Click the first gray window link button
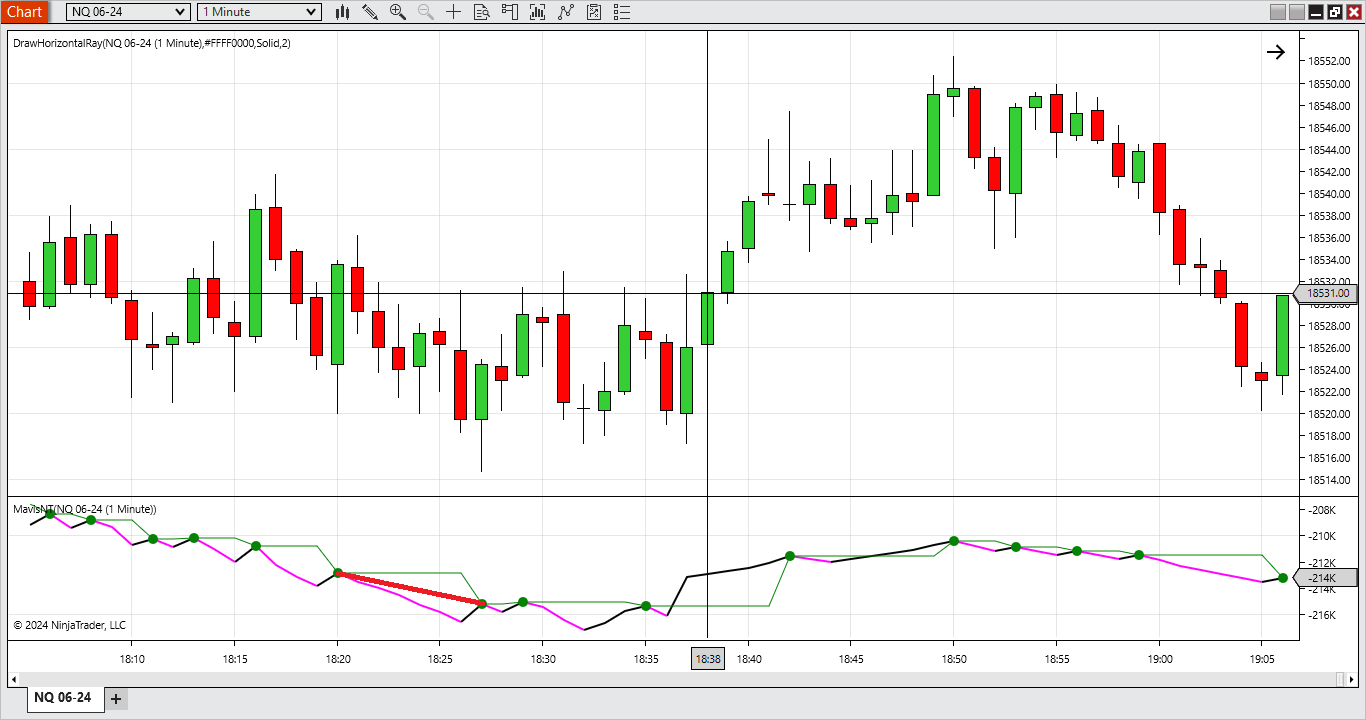Image resolution: width=1366 pixels, height=720 pixels. pyautogui.click(x=1278, y=12)
